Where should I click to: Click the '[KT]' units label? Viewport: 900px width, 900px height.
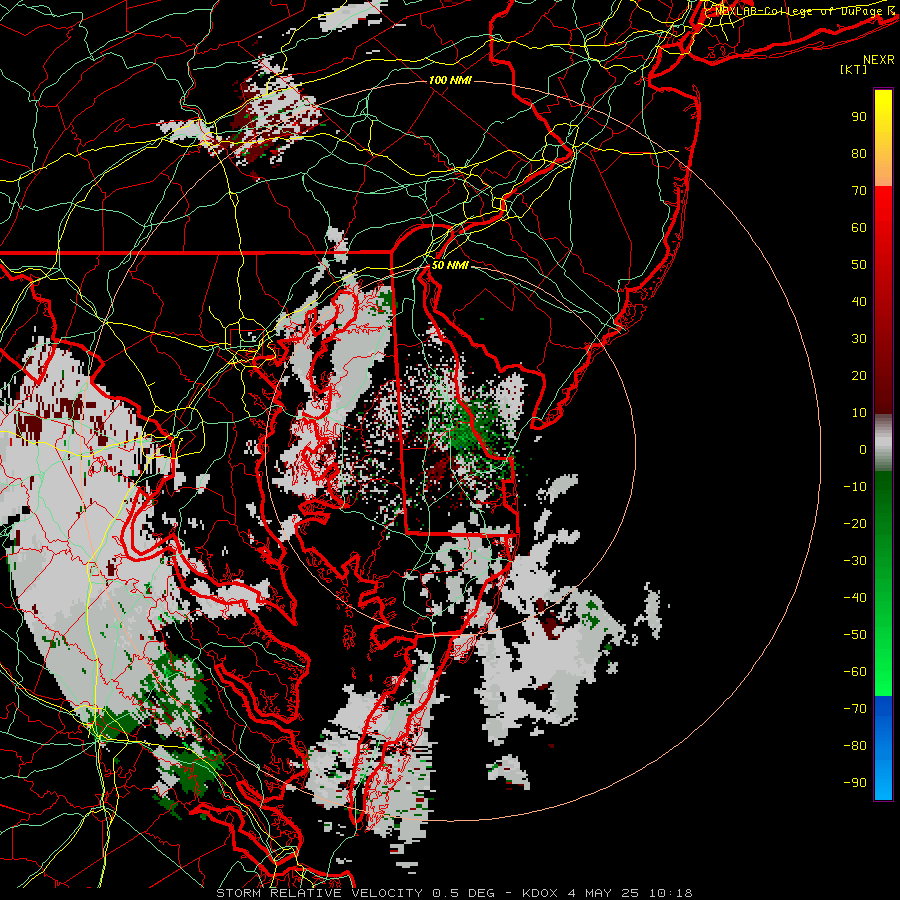[x=853, y=69]
